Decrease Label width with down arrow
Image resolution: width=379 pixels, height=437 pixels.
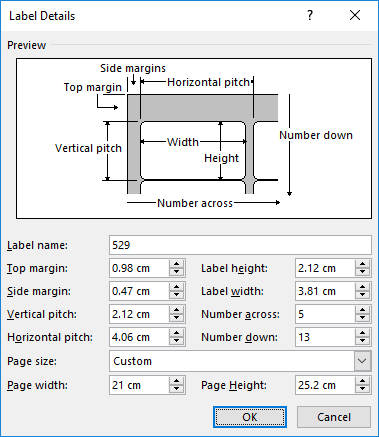point(362,296)
